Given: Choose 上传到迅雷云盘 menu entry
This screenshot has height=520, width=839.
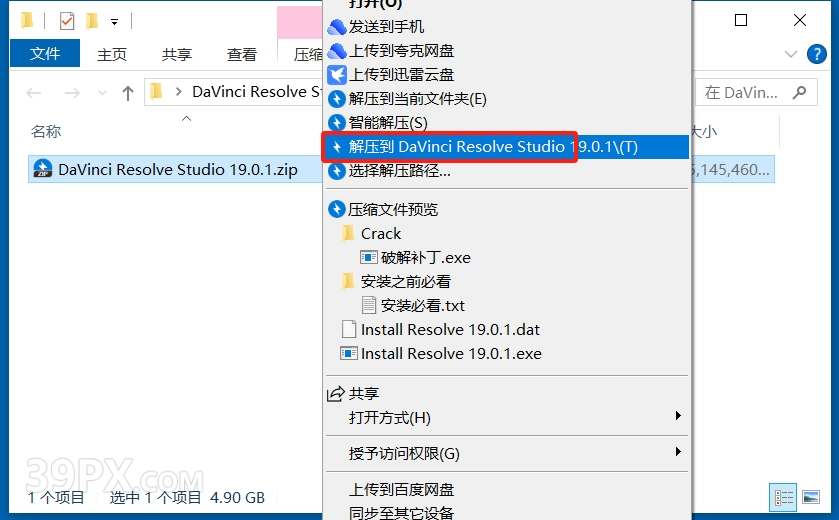Looking at the screenshot, I should [401, 75].
